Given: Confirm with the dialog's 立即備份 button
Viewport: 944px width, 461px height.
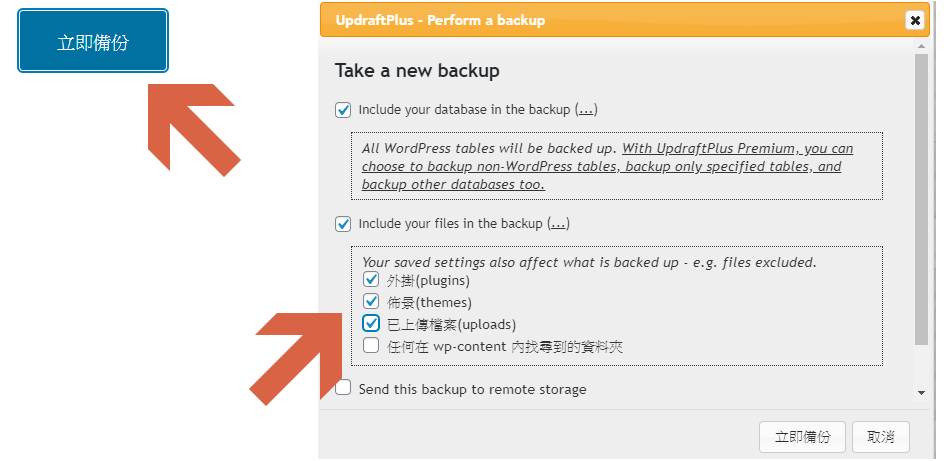Looking at the screenshot, I should point(803,437).
